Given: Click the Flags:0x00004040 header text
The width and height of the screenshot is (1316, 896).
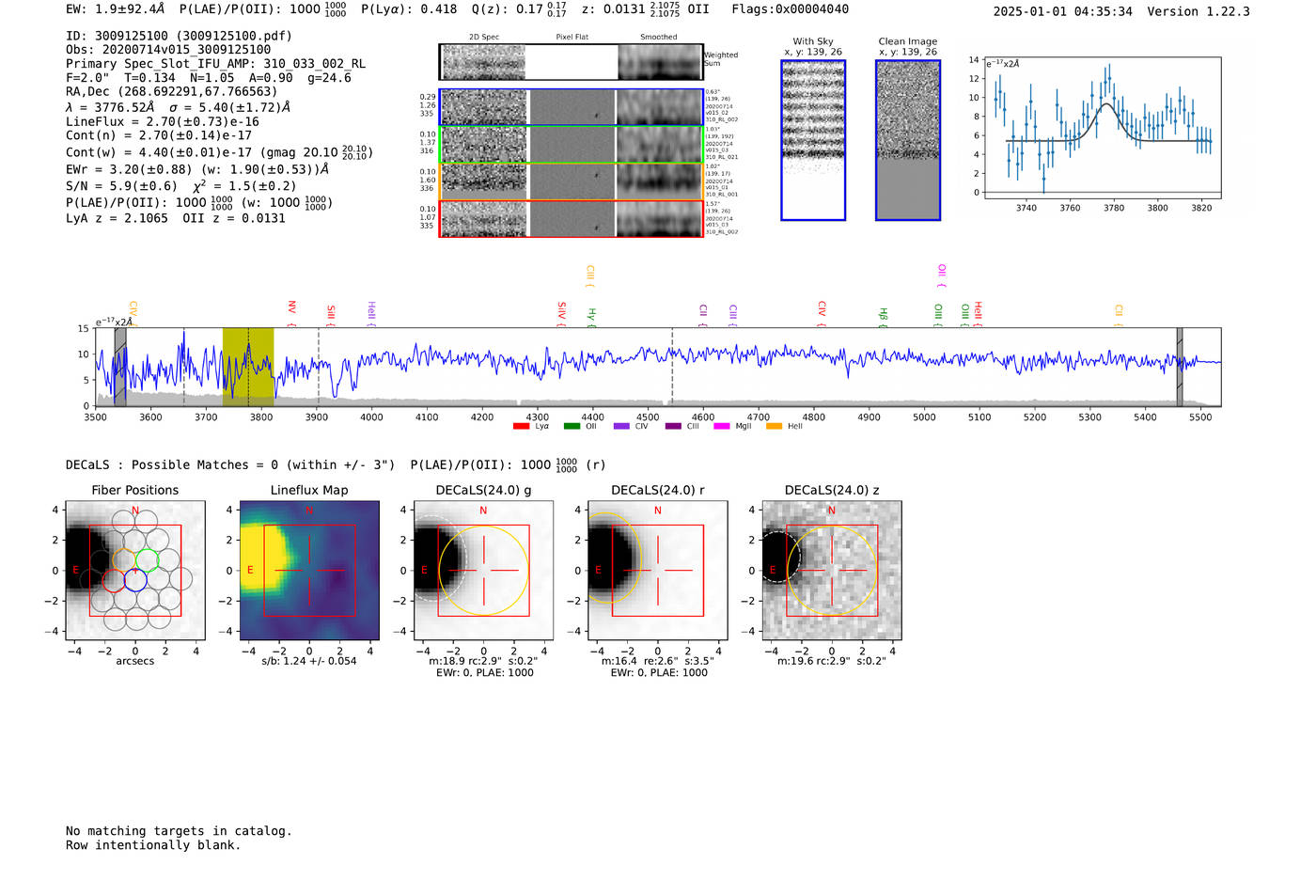Looking at the screenshot, I should click(791, 9).
